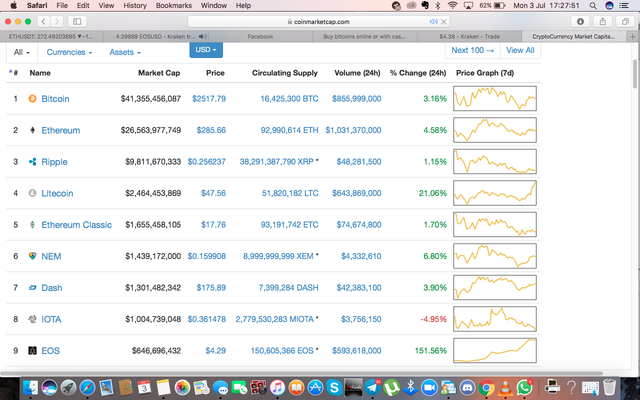Click the Safari share button
The height and width of the screenshot is (400, 640).
[602, 21]
